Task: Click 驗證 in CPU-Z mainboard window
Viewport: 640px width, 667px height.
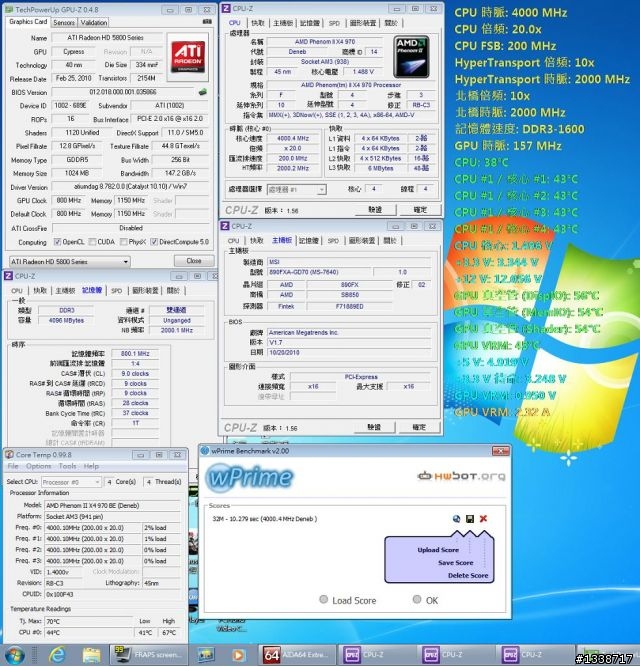Action: coord(374,427)
